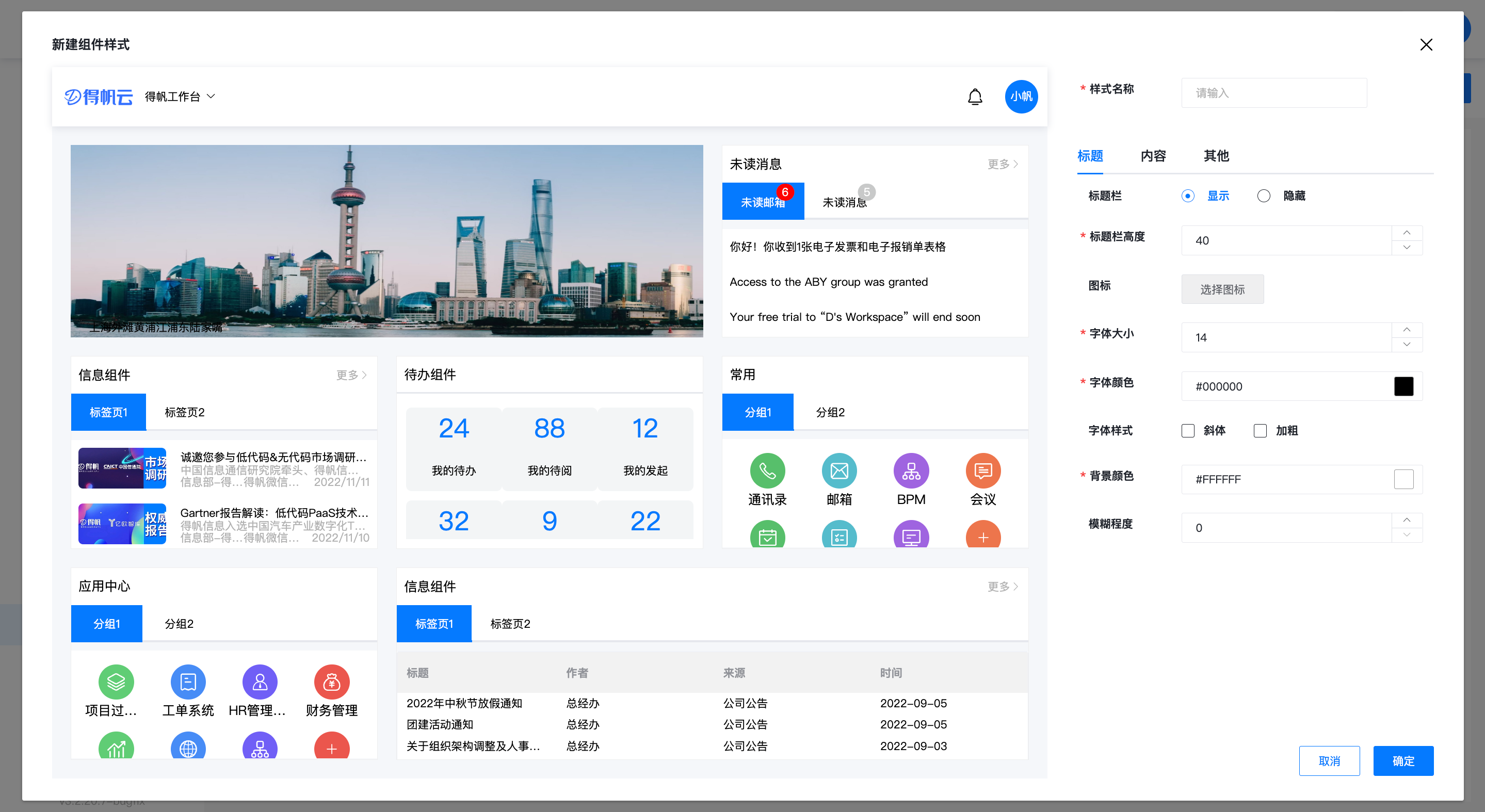Select 分组2 tab in 应用中心
This screenshot has height=812, width=1485.
tap(179, 624)
